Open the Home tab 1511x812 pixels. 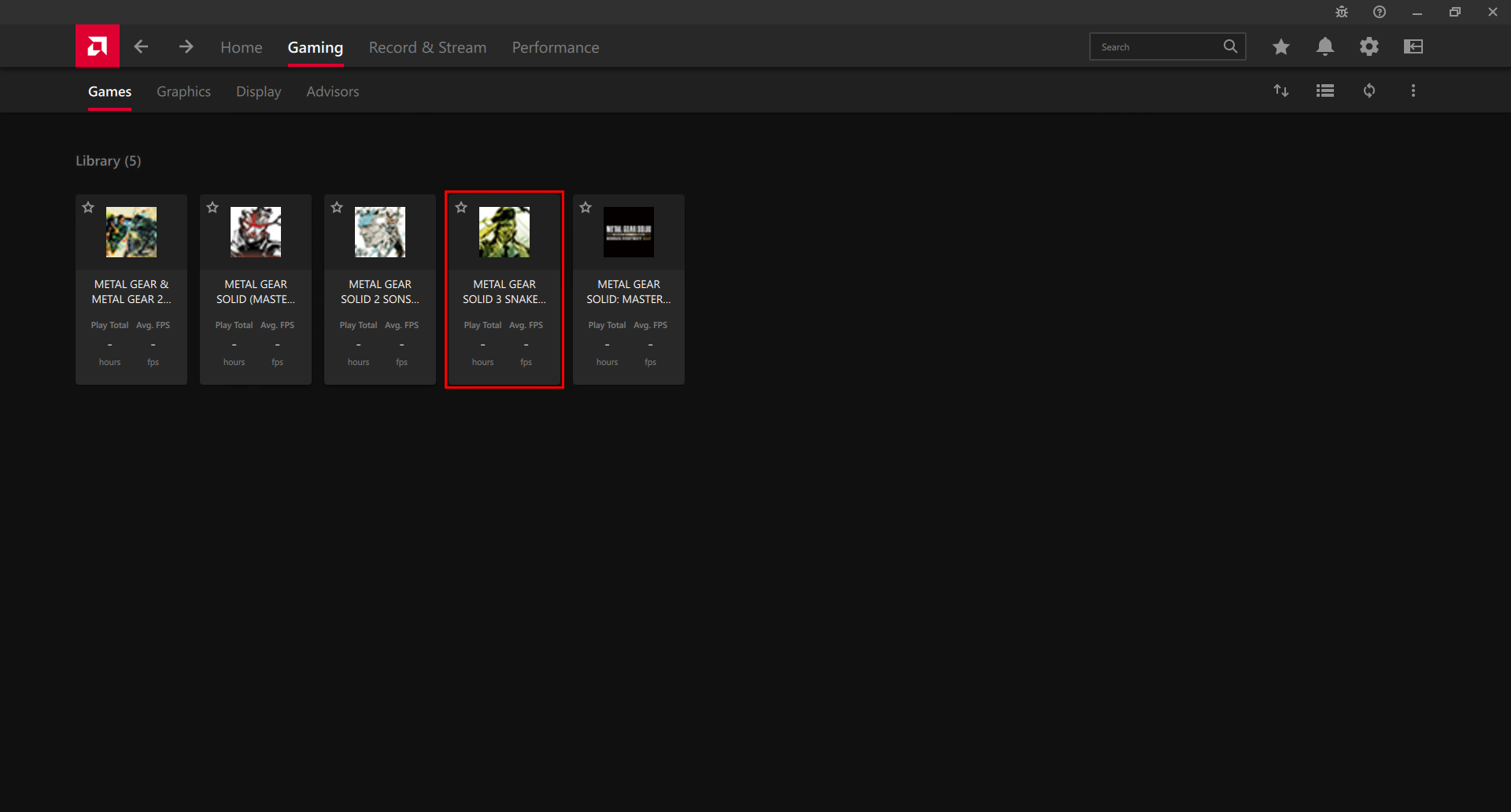[x=241, y=47]
